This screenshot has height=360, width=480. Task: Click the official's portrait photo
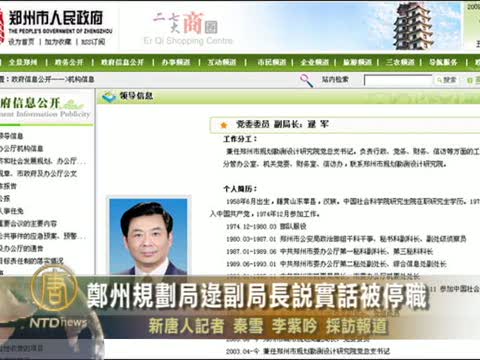148,237
